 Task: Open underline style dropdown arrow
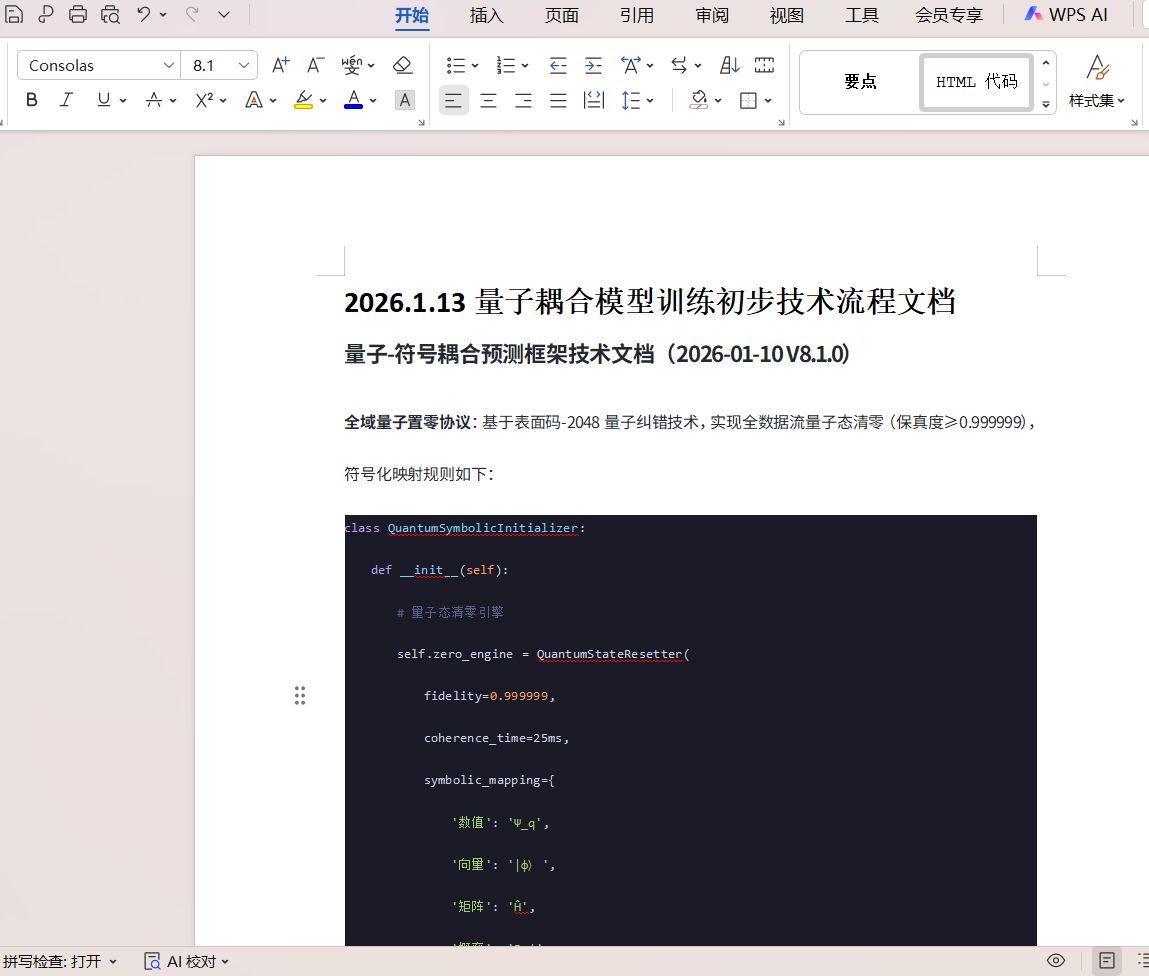click(x=123, y=100)
